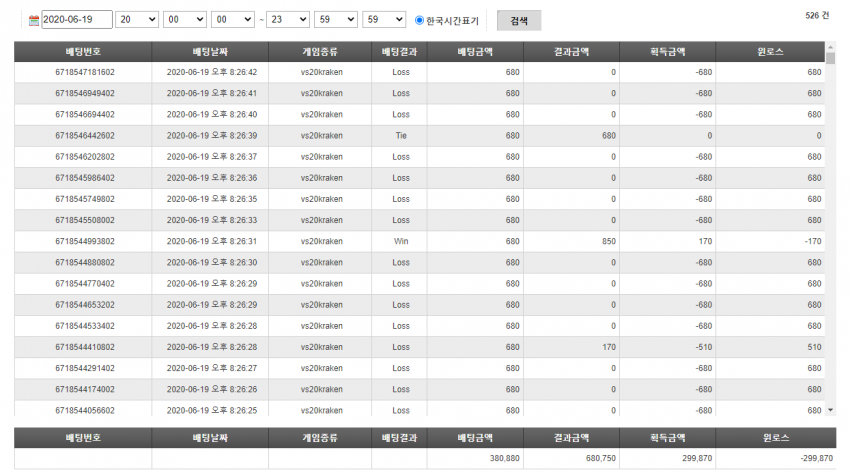Open the end hour dropdown showing 23
Image resolution: width=850 pixels, height=470 pixels.
point(288,20)
